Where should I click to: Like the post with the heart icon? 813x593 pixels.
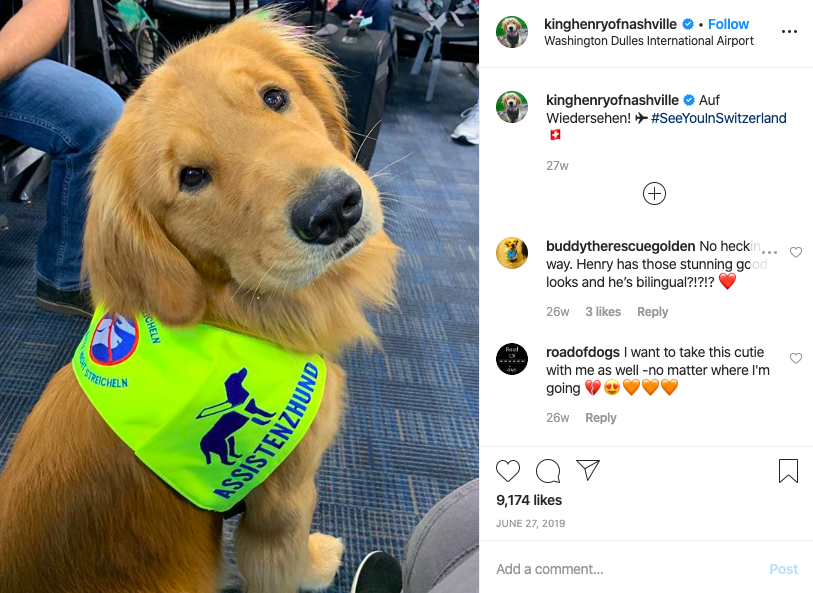point(508,471)
